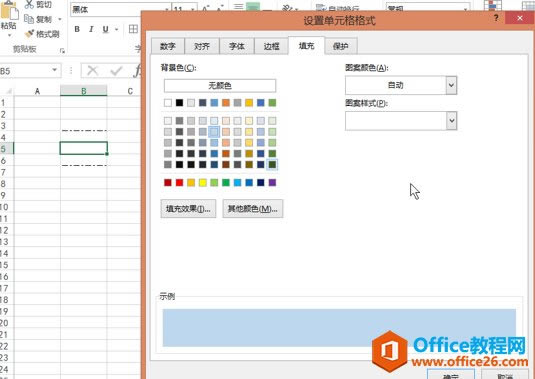535x379 pixels.
Task: Select column B header
Action: coord(84,91)
